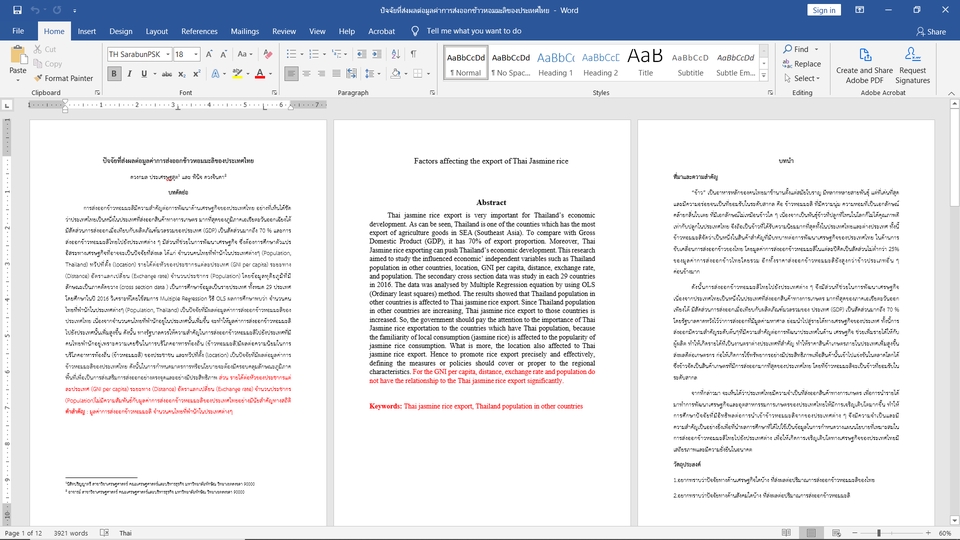Click the 3921 words count in status bar
Viewport: 960px width, 540px height.
(70, 533)
